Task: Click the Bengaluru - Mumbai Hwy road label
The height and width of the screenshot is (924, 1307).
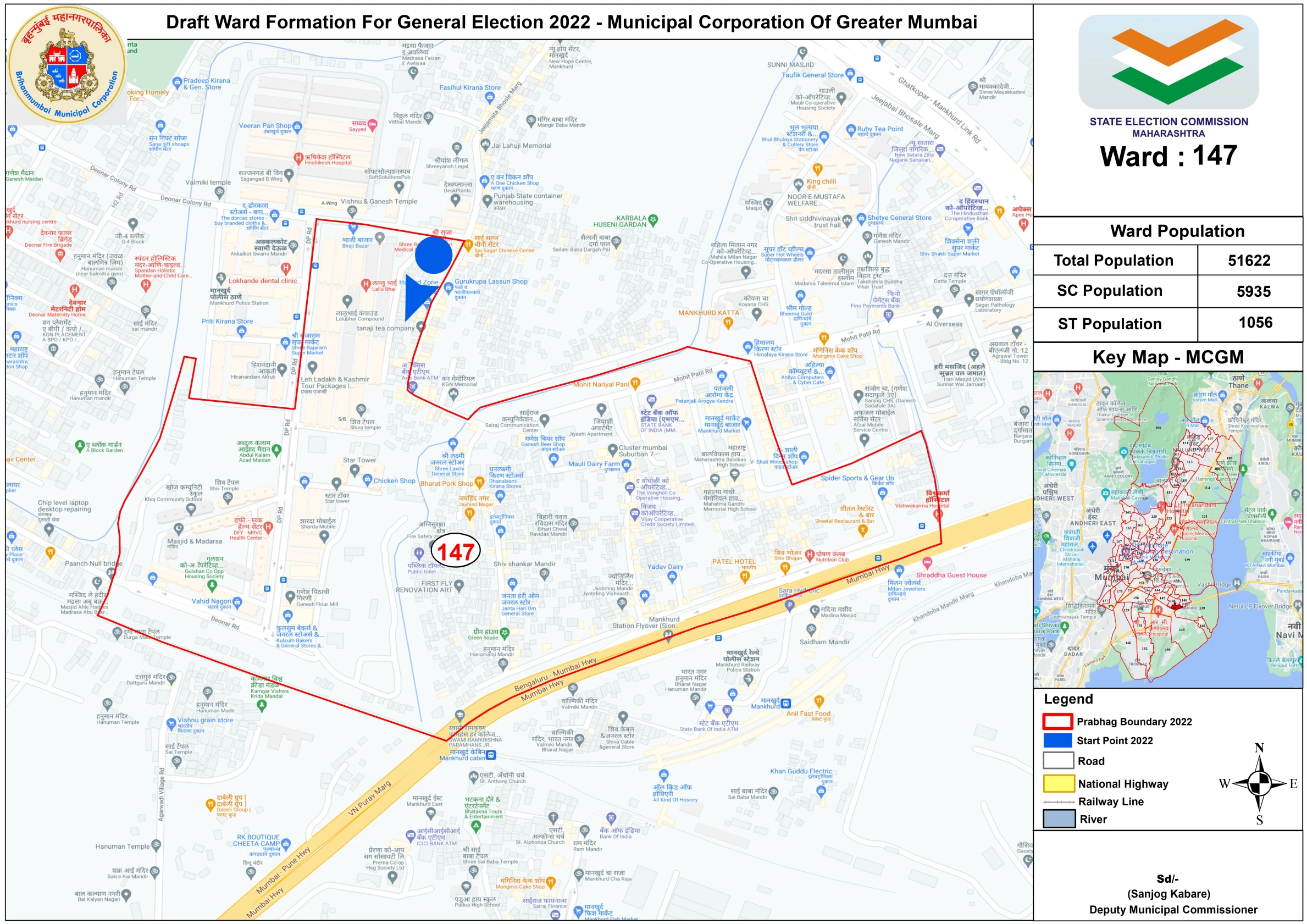Action: (555, 674)
